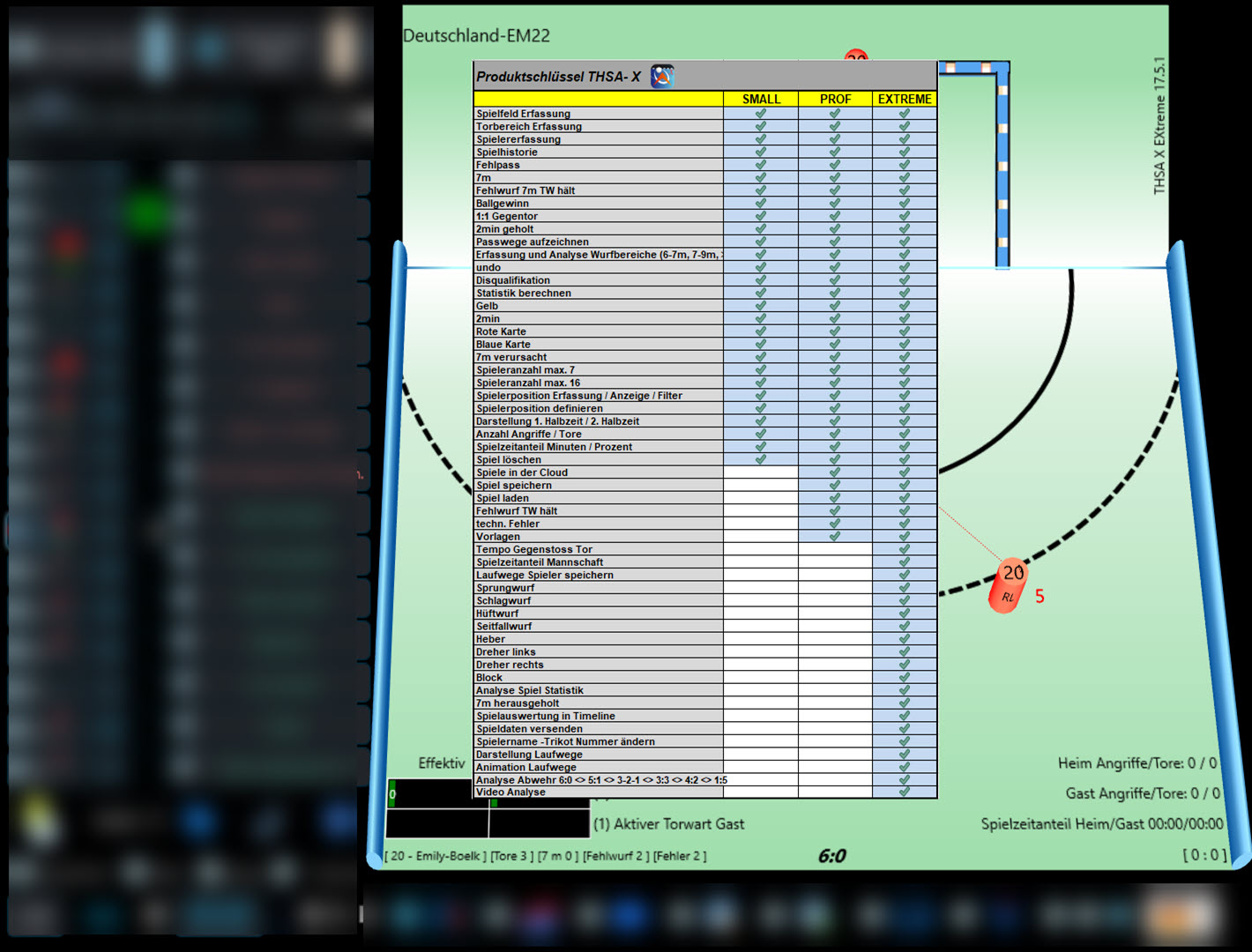Select the SMALL column header
This screenshot has height=952, width=1252.
click(761, 99)
